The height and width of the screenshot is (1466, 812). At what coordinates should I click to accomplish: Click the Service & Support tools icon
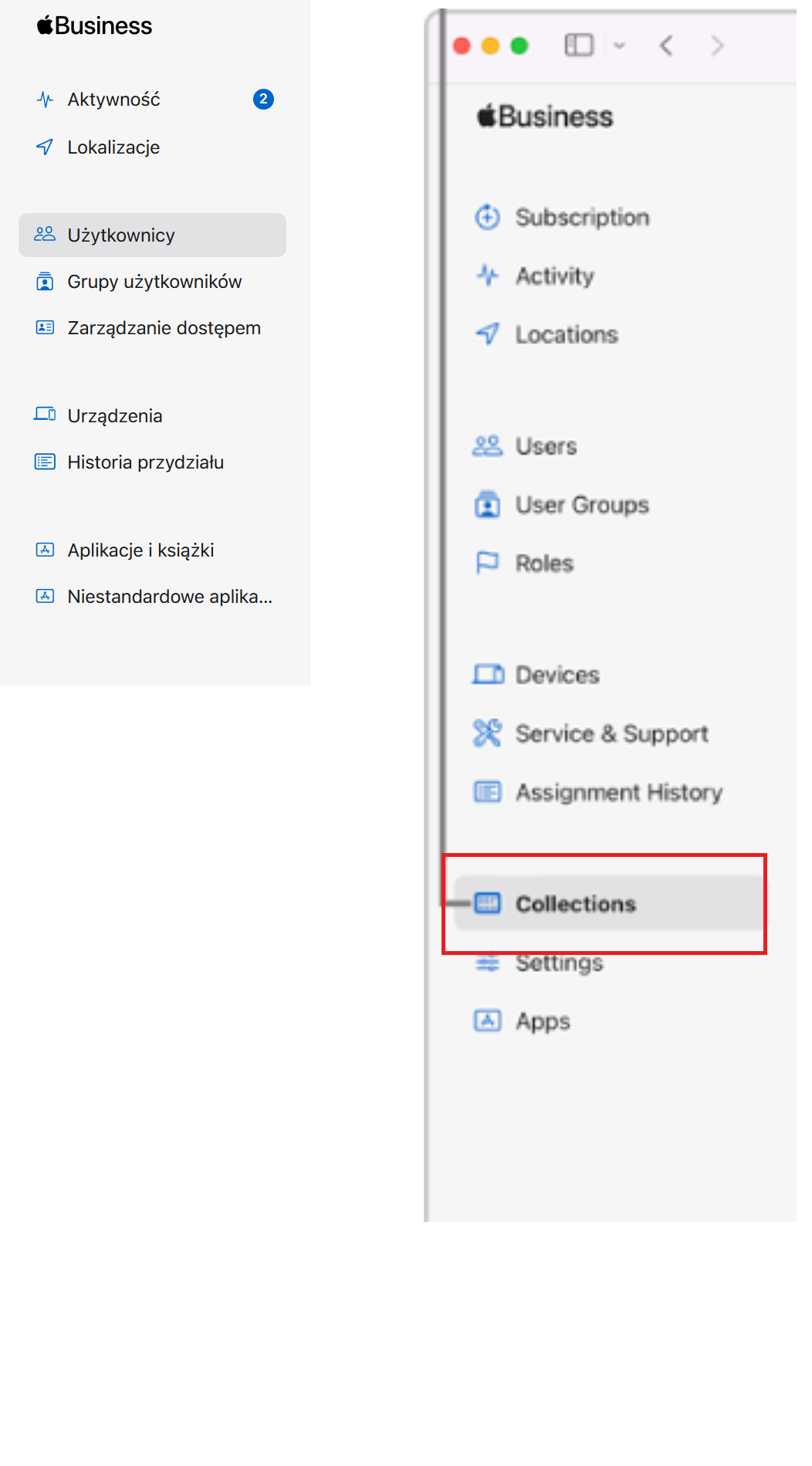487,733
